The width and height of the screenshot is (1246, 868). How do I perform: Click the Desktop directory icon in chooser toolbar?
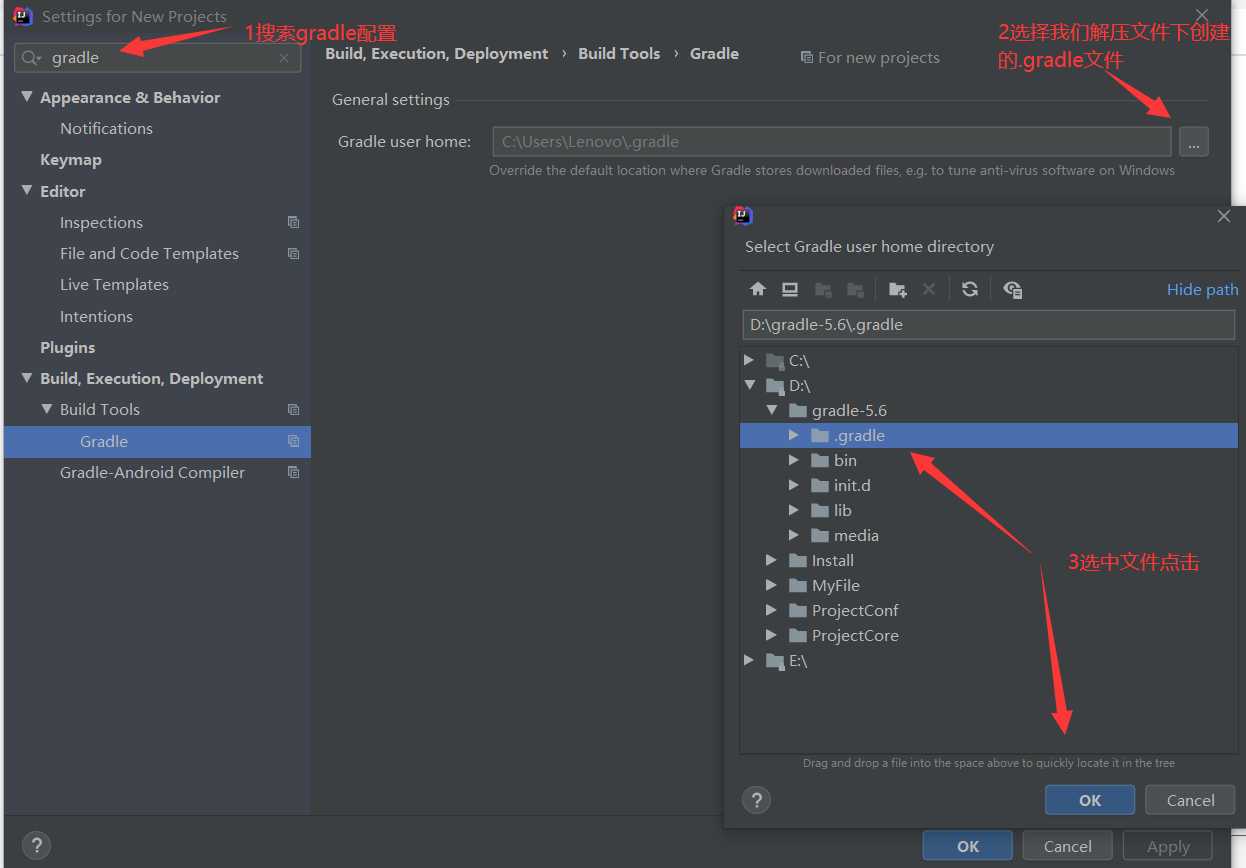(x=790, y=289)
